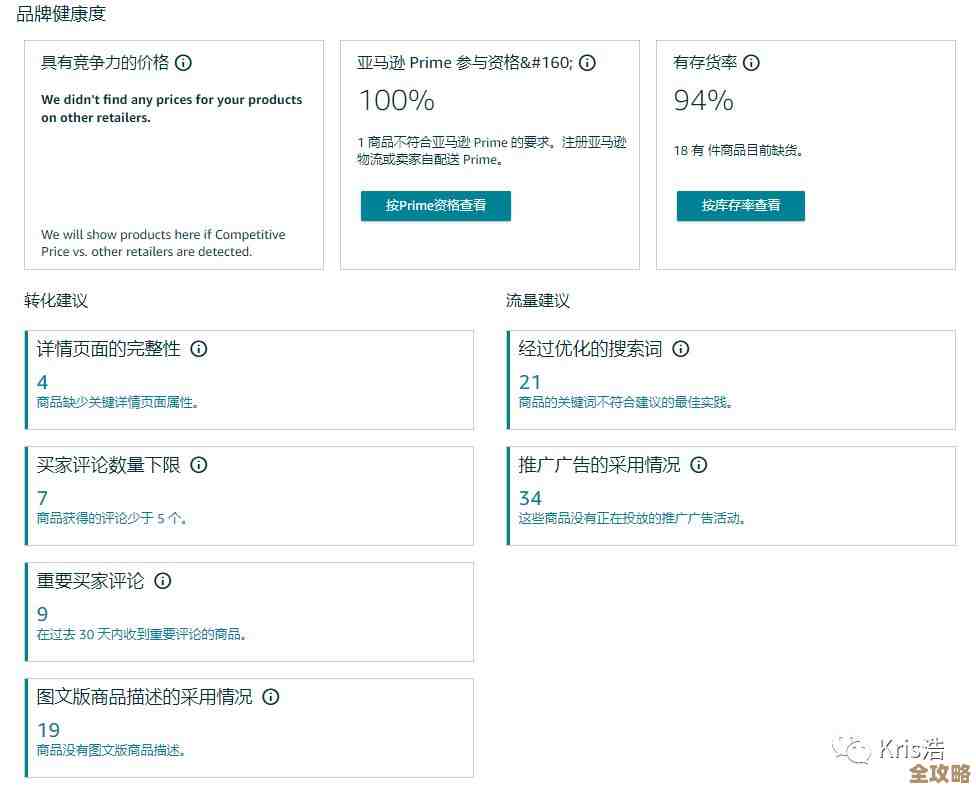
Task: Open the info tooltip for 具有竞争力的价格
Action: (183, 63)
